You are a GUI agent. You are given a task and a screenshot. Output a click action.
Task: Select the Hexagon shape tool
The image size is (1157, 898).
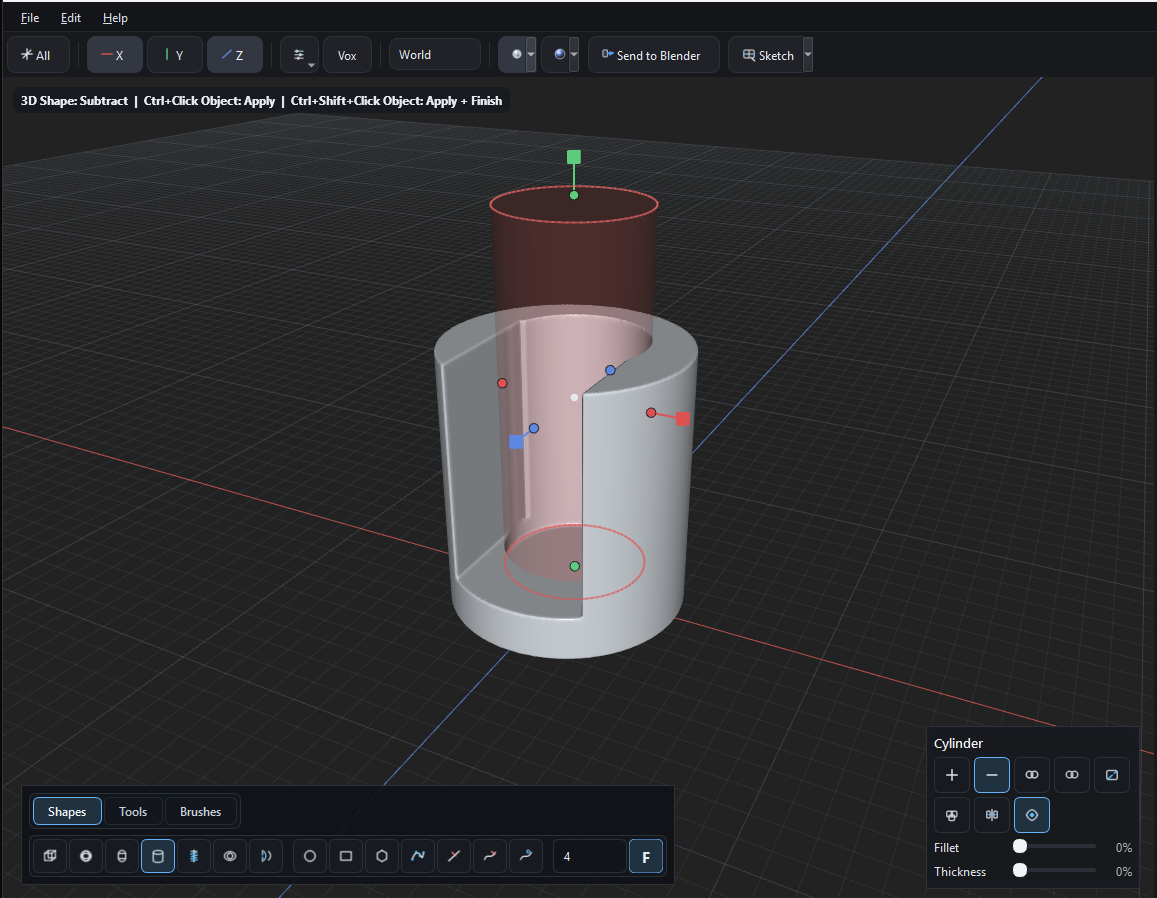381,856
